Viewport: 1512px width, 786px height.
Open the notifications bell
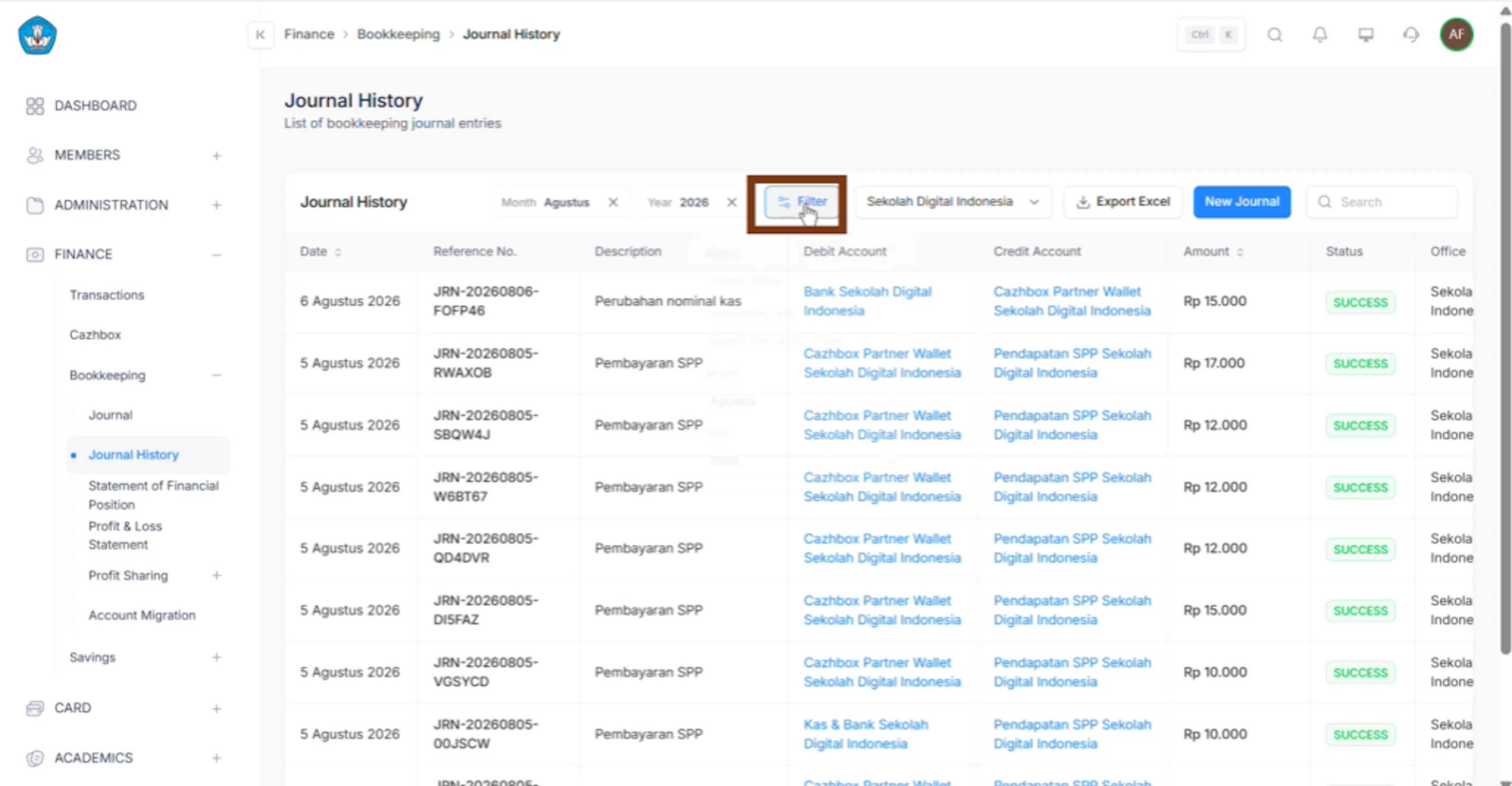point(1320,35)
